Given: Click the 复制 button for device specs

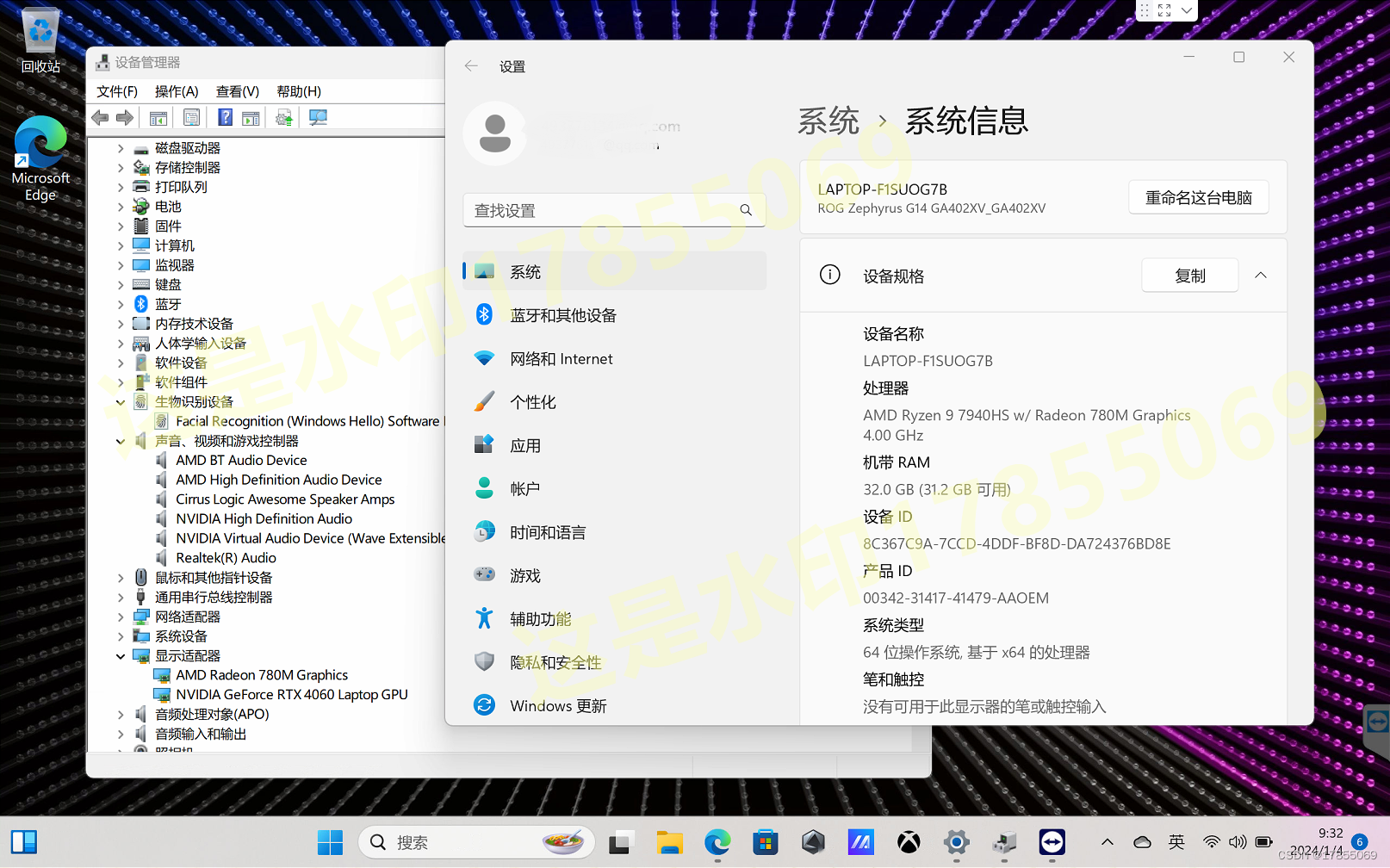Looking at the screenshot, I should coord(1190,276).
